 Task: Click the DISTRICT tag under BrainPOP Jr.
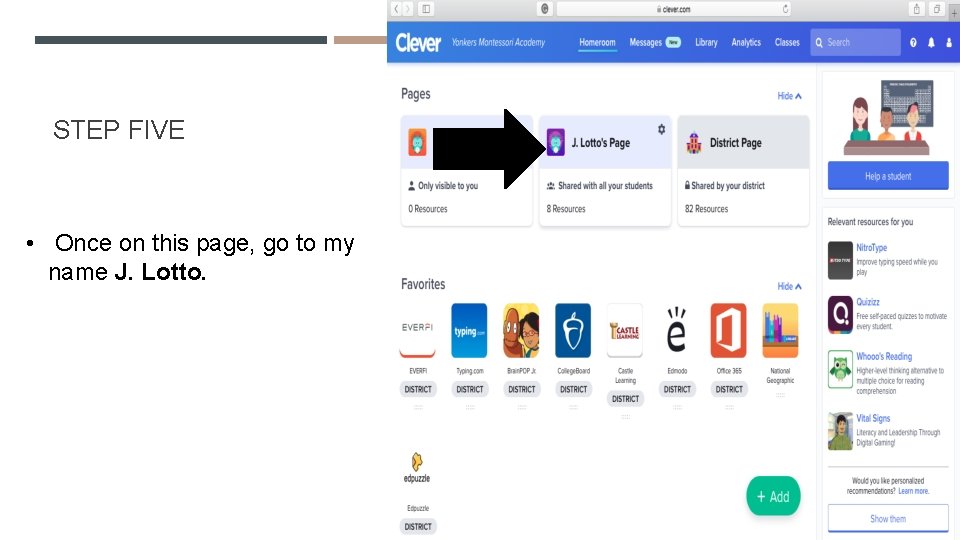(x=522, y=389)
